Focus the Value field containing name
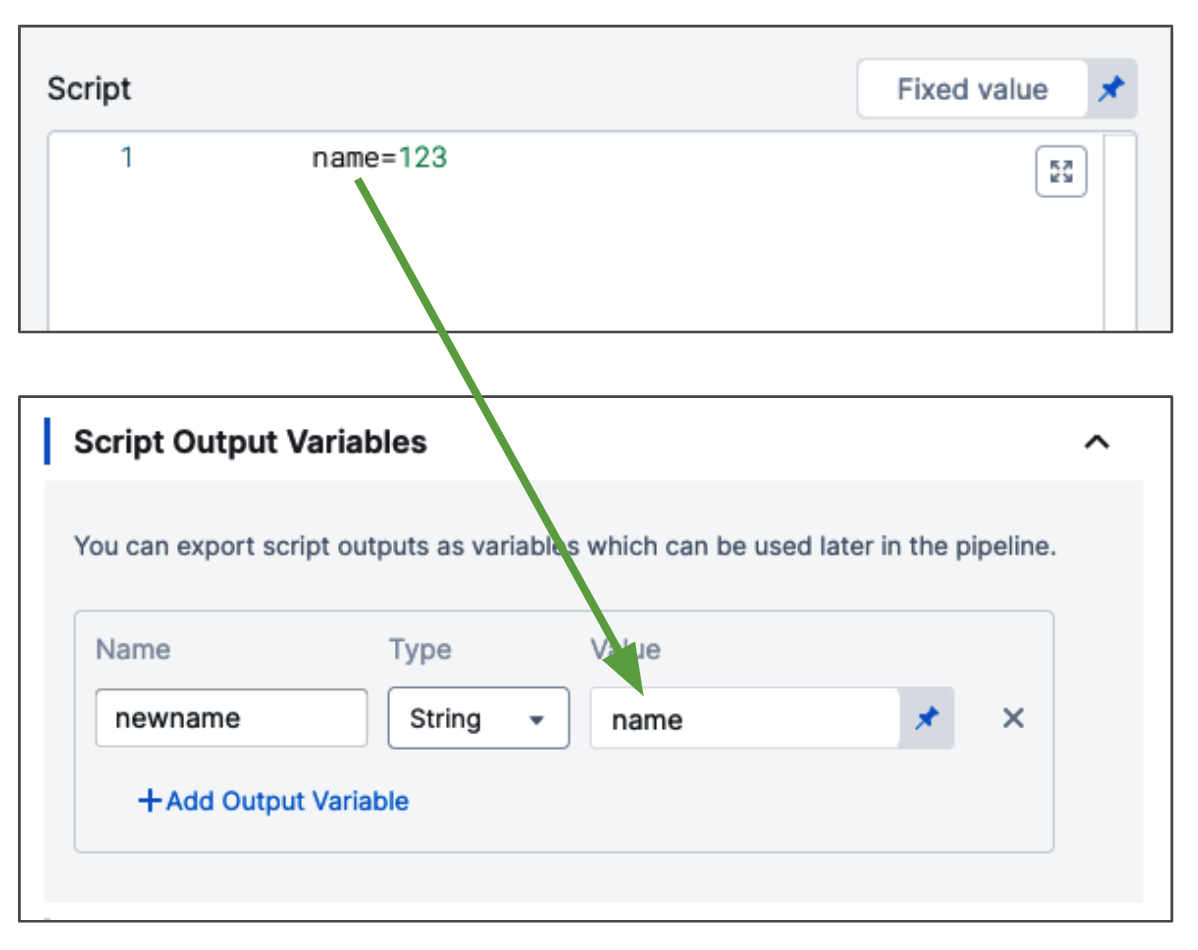 744,718
